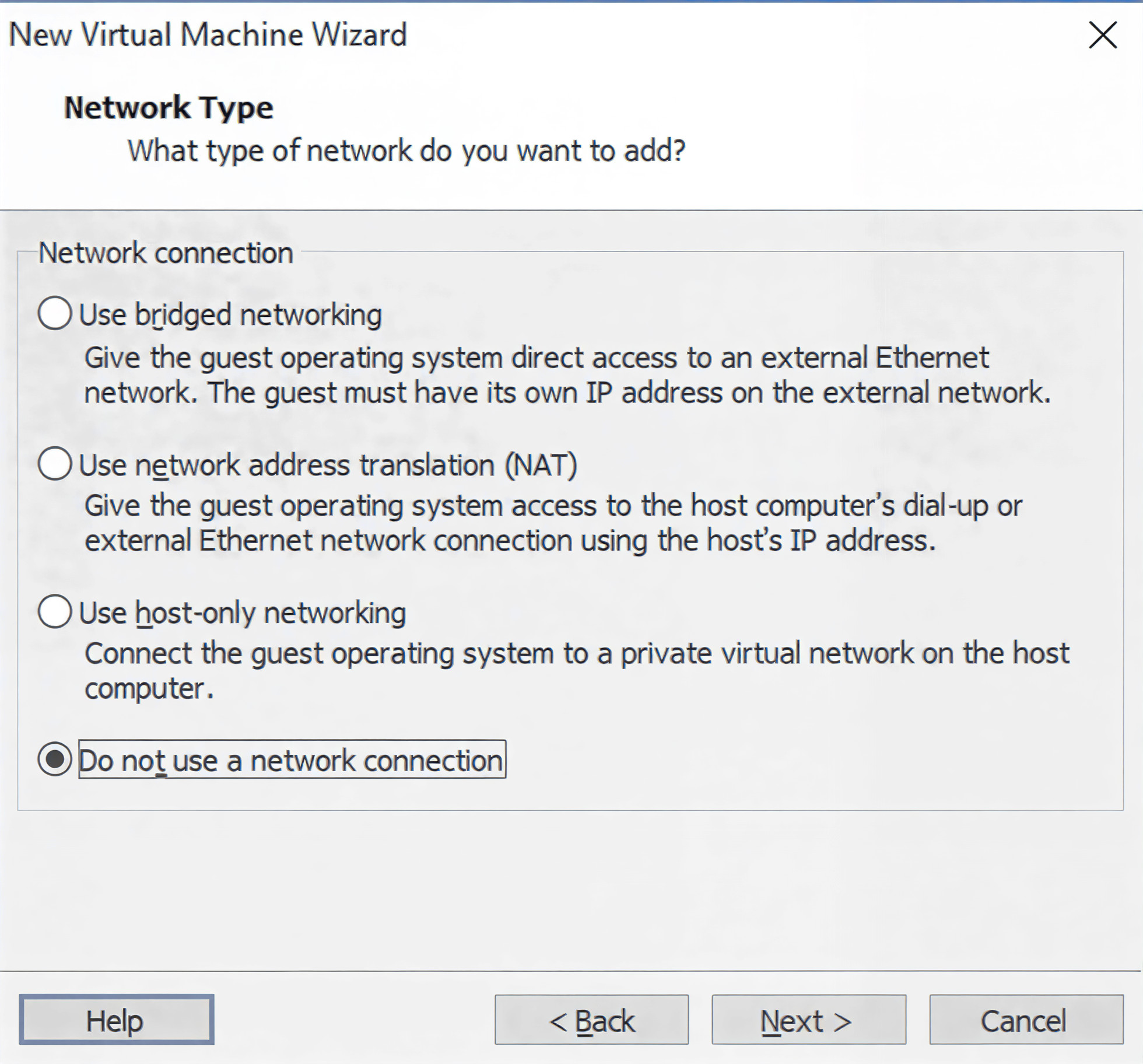Click the 'Network connection' group label

[x=166, y=253]
